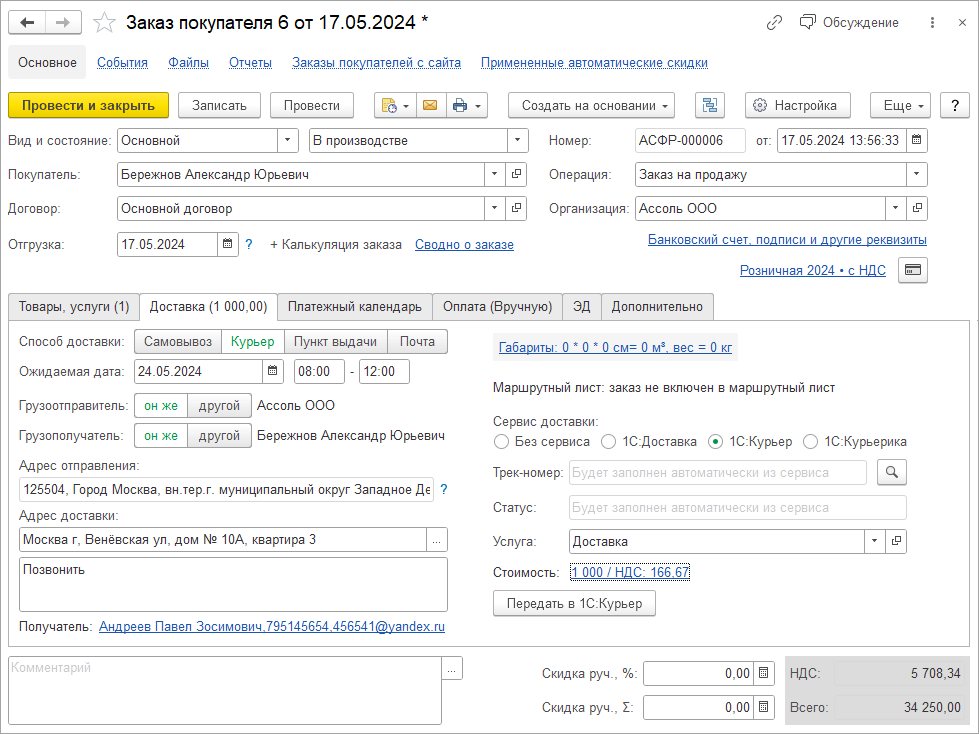This screenshot has width=979, height=734.
Task: Add document to favorites with star icon
Action: click(104, 22)
